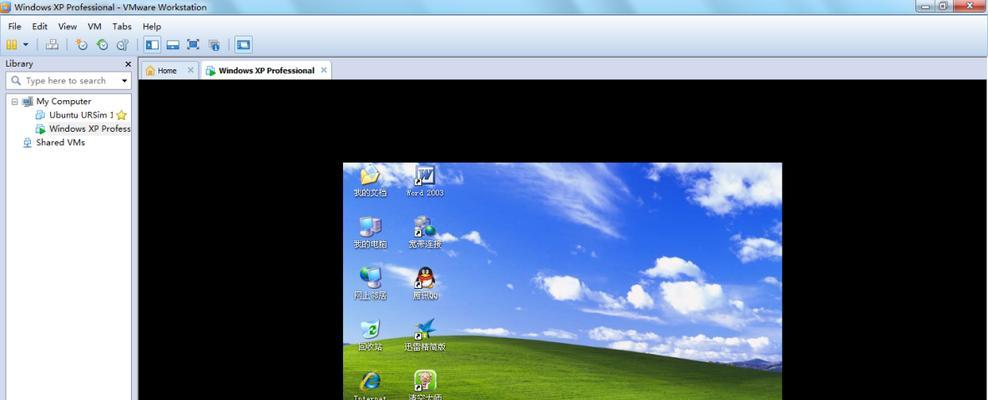Close the Library panel
This screenshot has height=400, width=988.
[128, 64]
